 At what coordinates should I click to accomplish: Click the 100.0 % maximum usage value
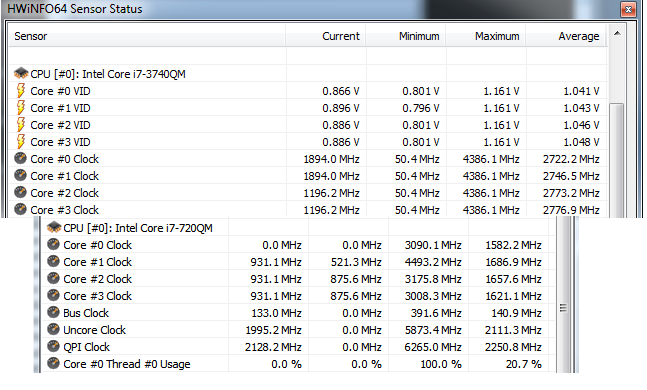[441, 364]
